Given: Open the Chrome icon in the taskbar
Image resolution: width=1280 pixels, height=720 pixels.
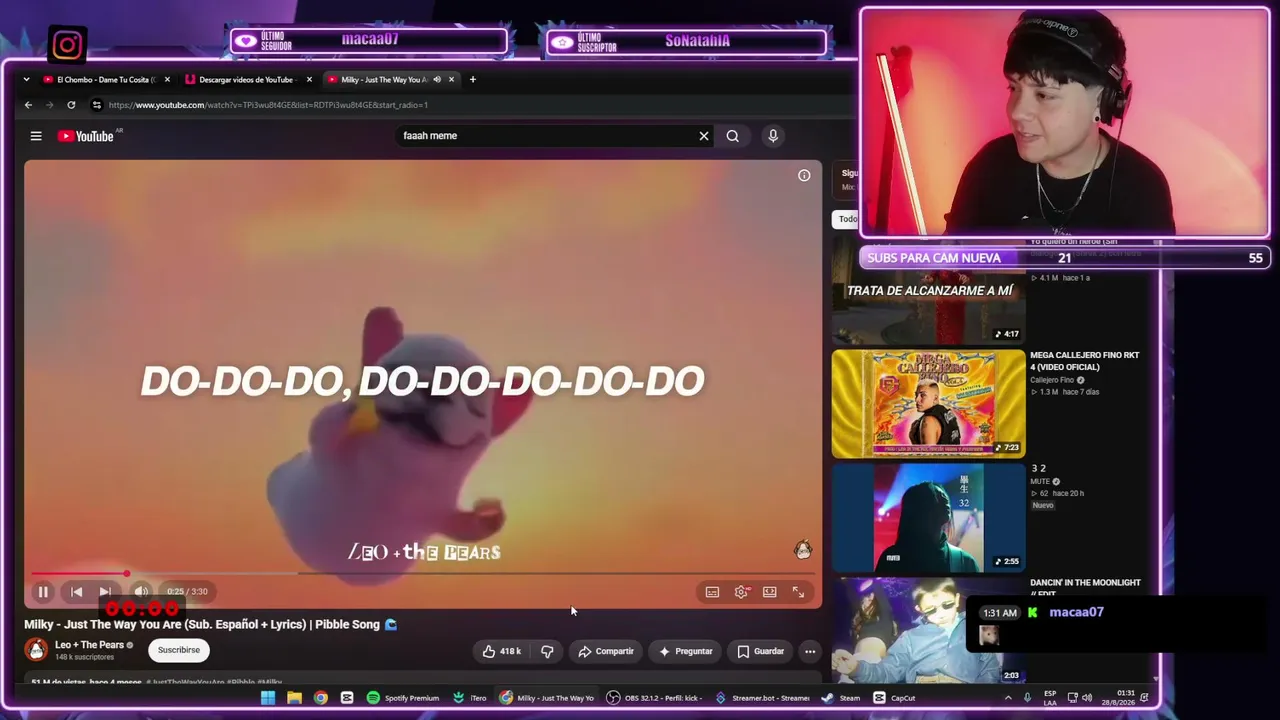Looking at the screenshot, I should [321, 698].
